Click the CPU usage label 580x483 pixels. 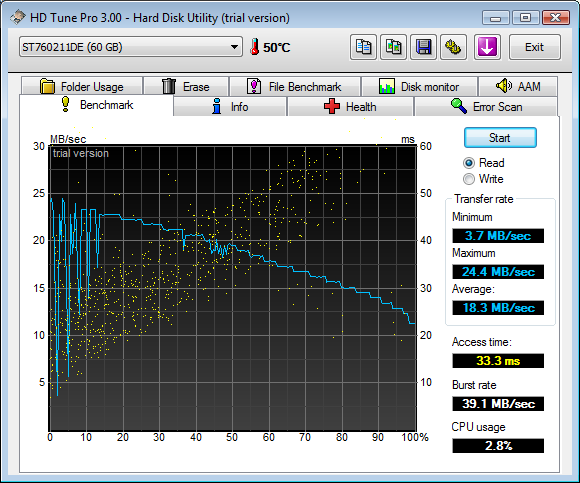pyautogui.click(x=478, y=427)
